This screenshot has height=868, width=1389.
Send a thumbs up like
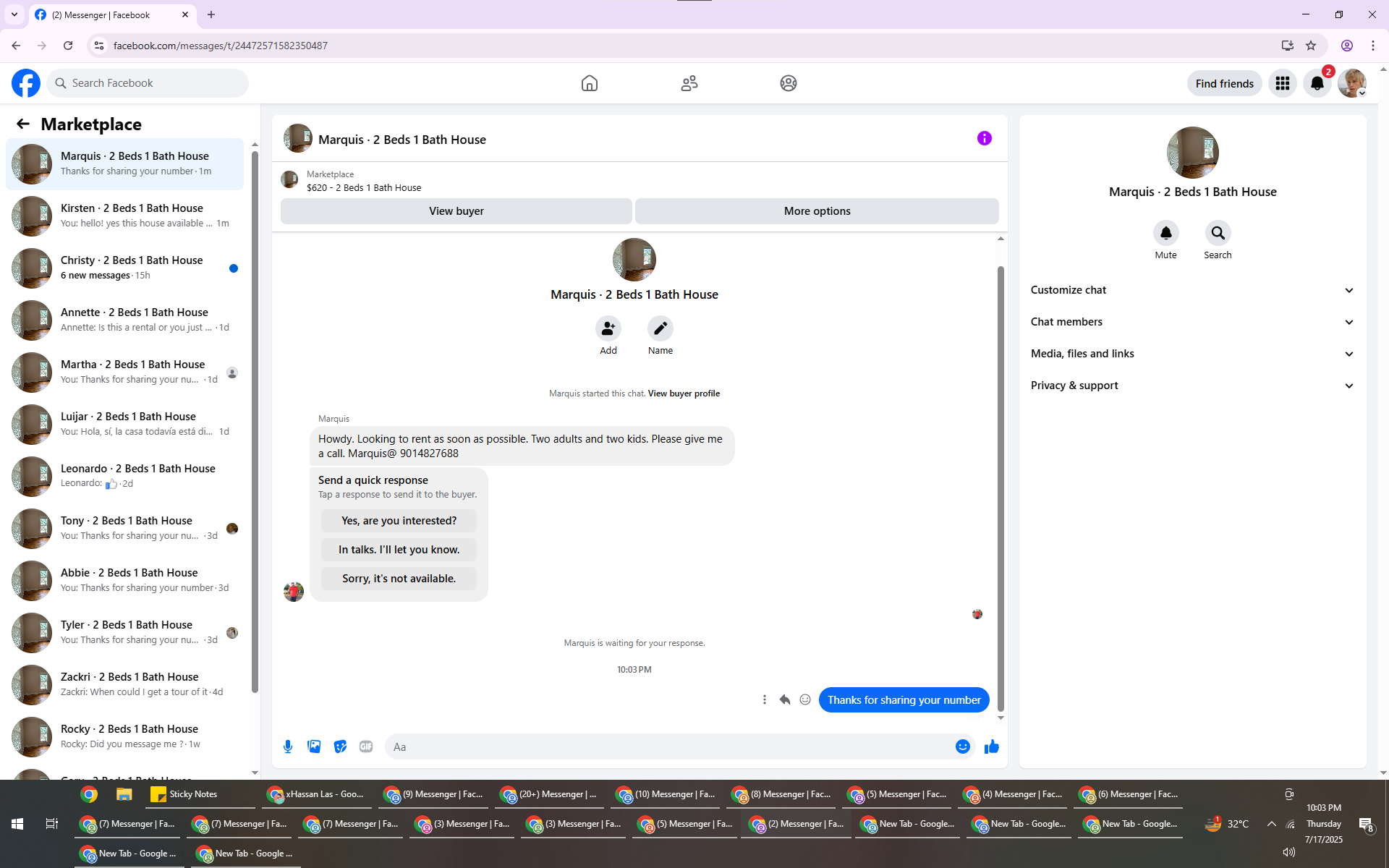pyautogui.click(x=992, y=746)
